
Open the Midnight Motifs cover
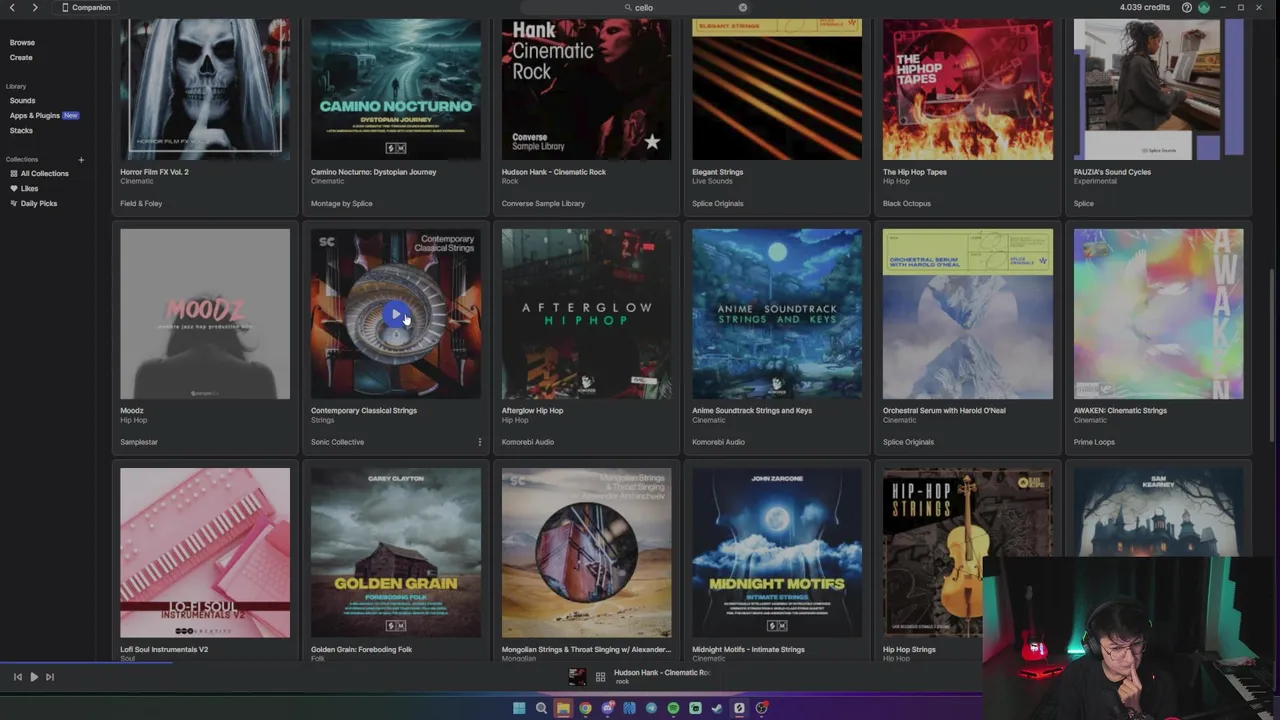[x=777, y=553]
